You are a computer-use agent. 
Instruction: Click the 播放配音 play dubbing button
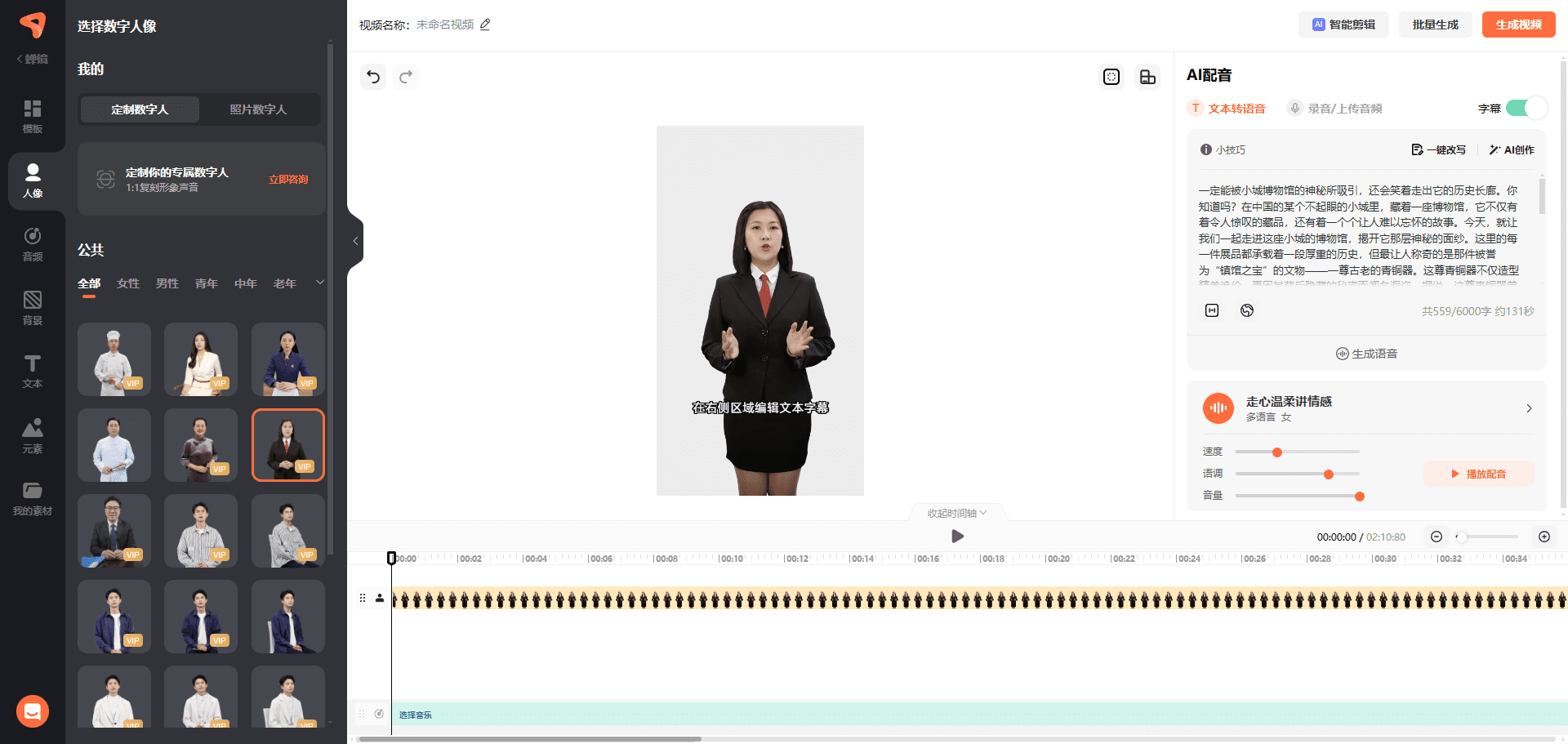[x=1479, y=474]
